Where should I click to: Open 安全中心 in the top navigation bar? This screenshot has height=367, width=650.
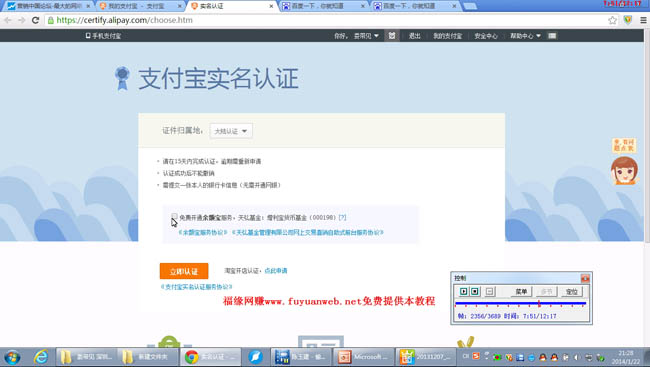tap(486, 36)
